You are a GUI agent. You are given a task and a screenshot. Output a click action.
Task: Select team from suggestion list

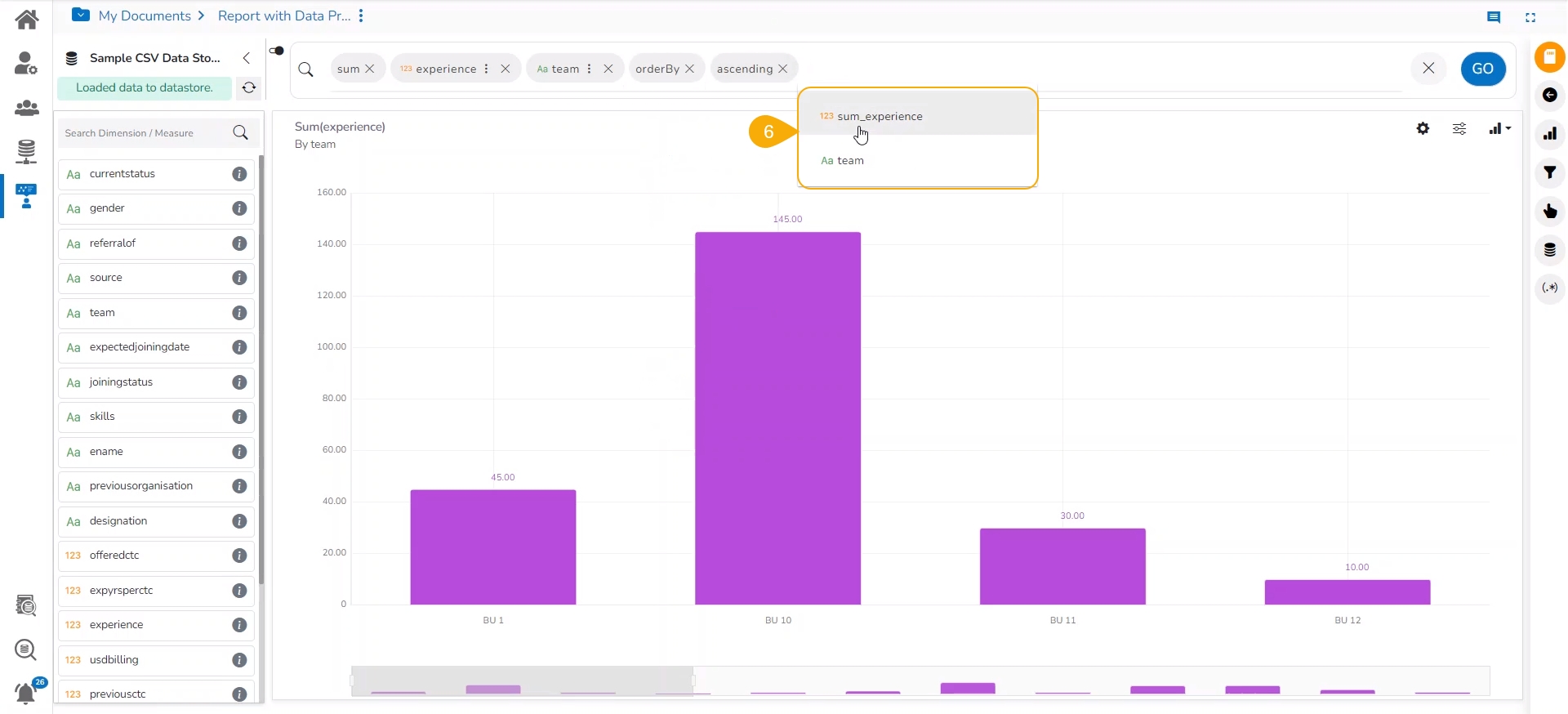pyautogui.click(x=917, y=160)
